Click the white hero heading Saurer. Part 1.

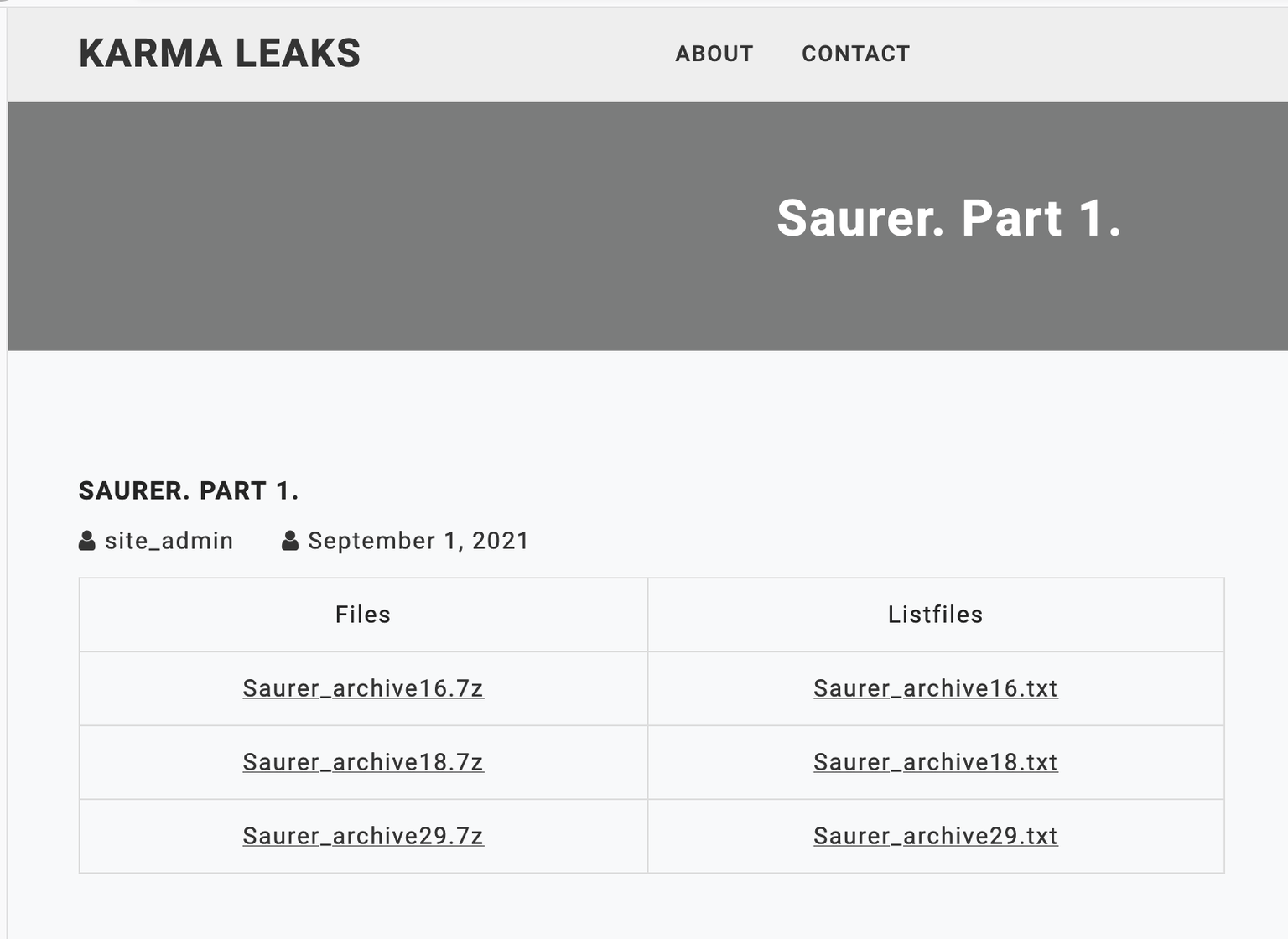click(948, 219)
